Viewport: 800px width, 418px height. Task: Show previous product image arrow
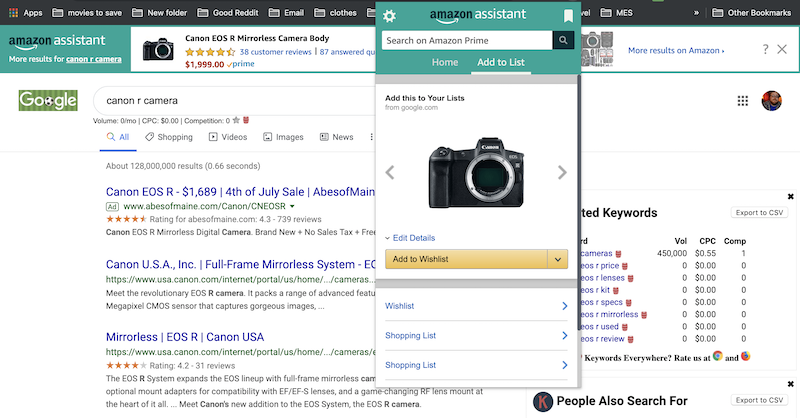[x=390, y=173]
